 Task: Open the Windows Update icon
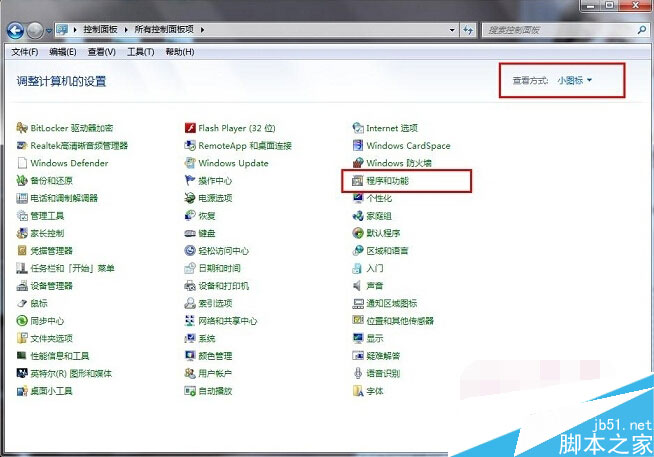[x=190, y=163]
